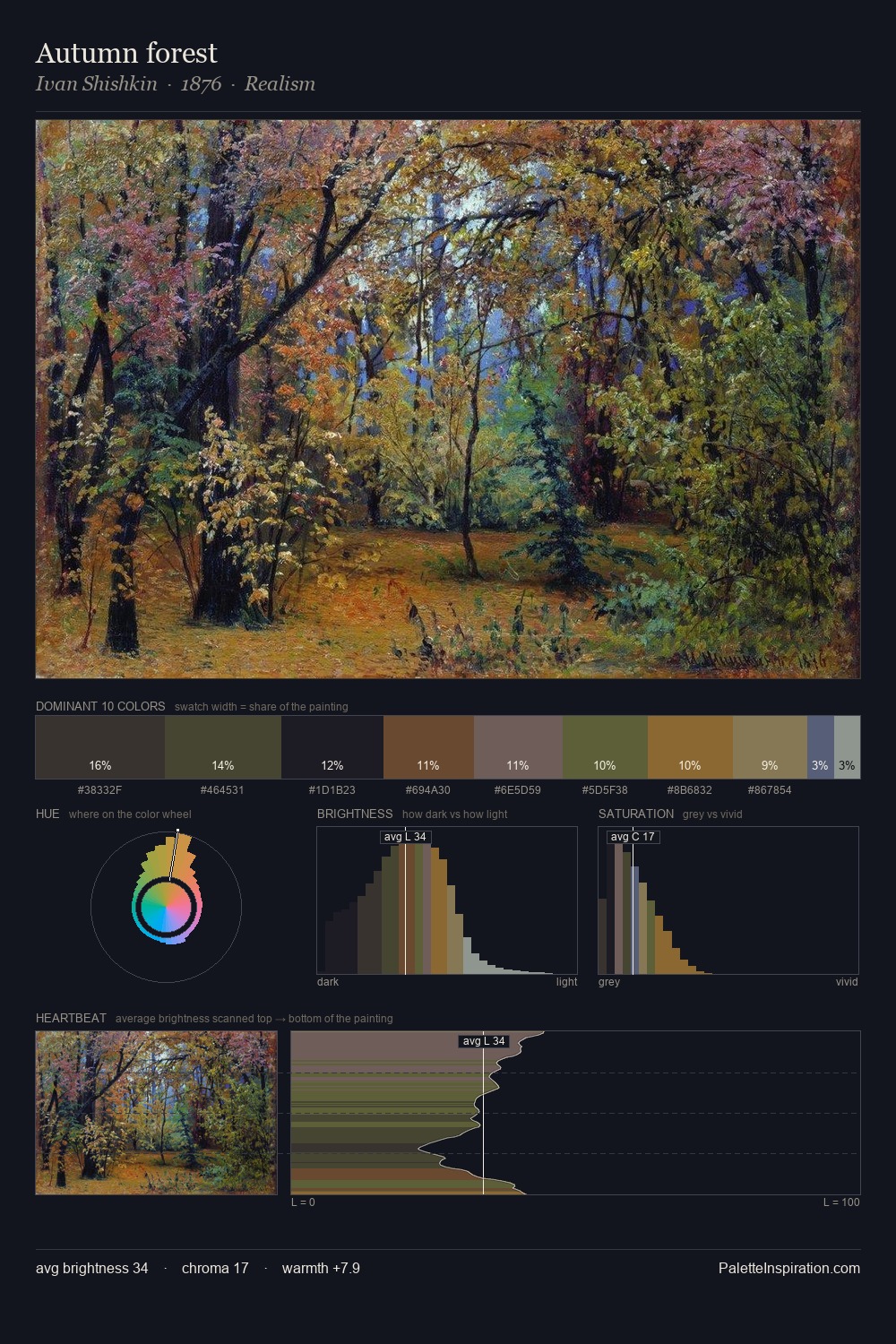This screenshot has width=896, height=1344.
Task: Click the saturation histogram chart
Action: click(728, 900)
